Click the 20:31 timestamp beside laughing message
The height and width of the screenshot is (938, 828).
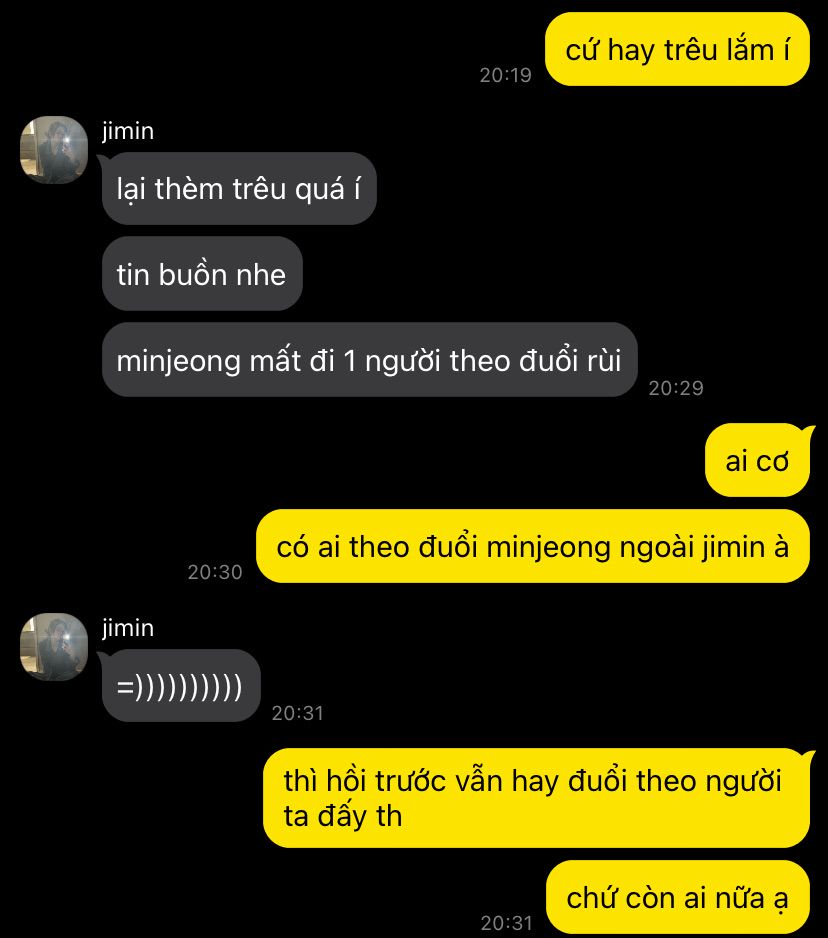coord(298,713)
